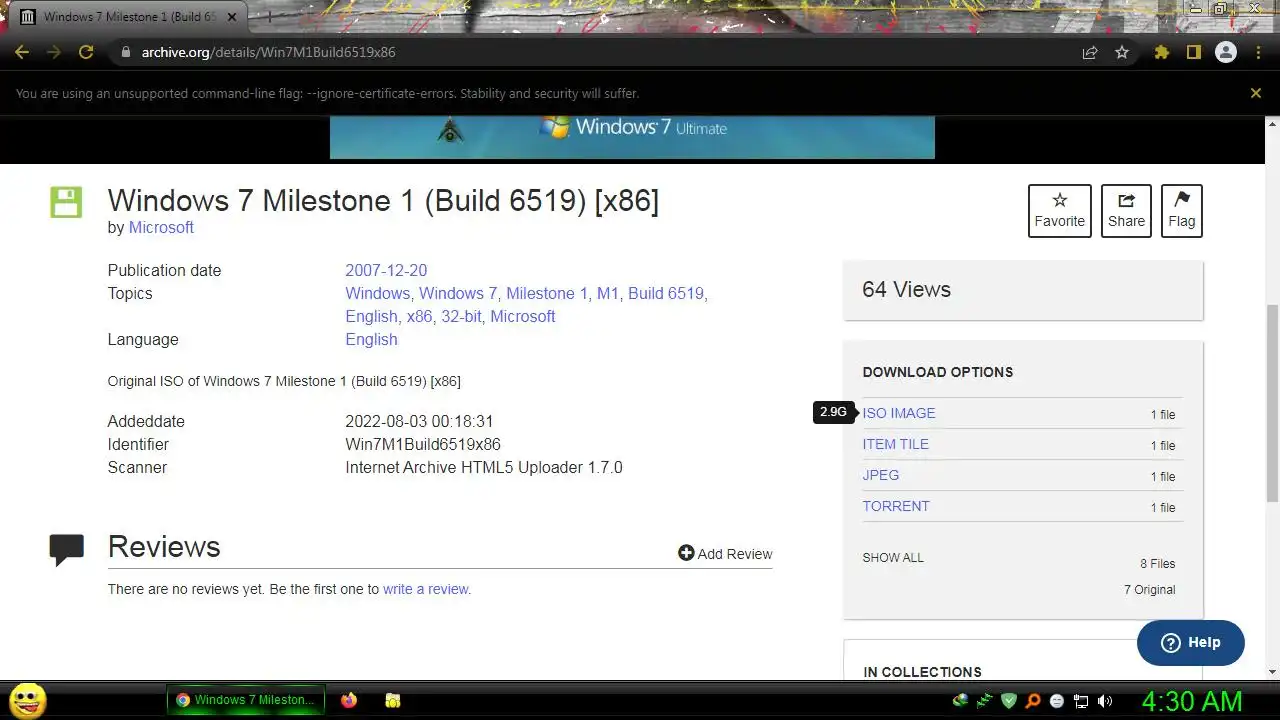Viewport: 1280px width, 720px height.
Task: Open the ITEM TILE download option
Action: click(896, 444)
